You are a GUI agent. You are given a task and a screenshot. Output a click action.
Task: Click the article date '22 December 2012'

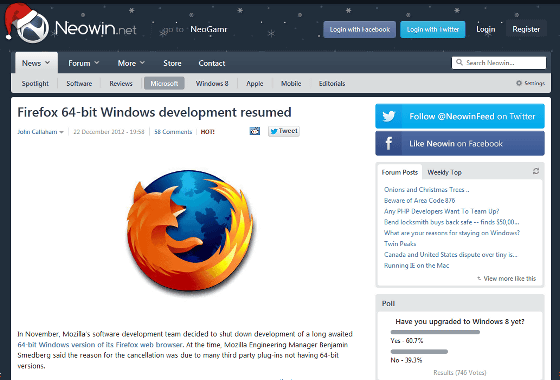[109, 132]
